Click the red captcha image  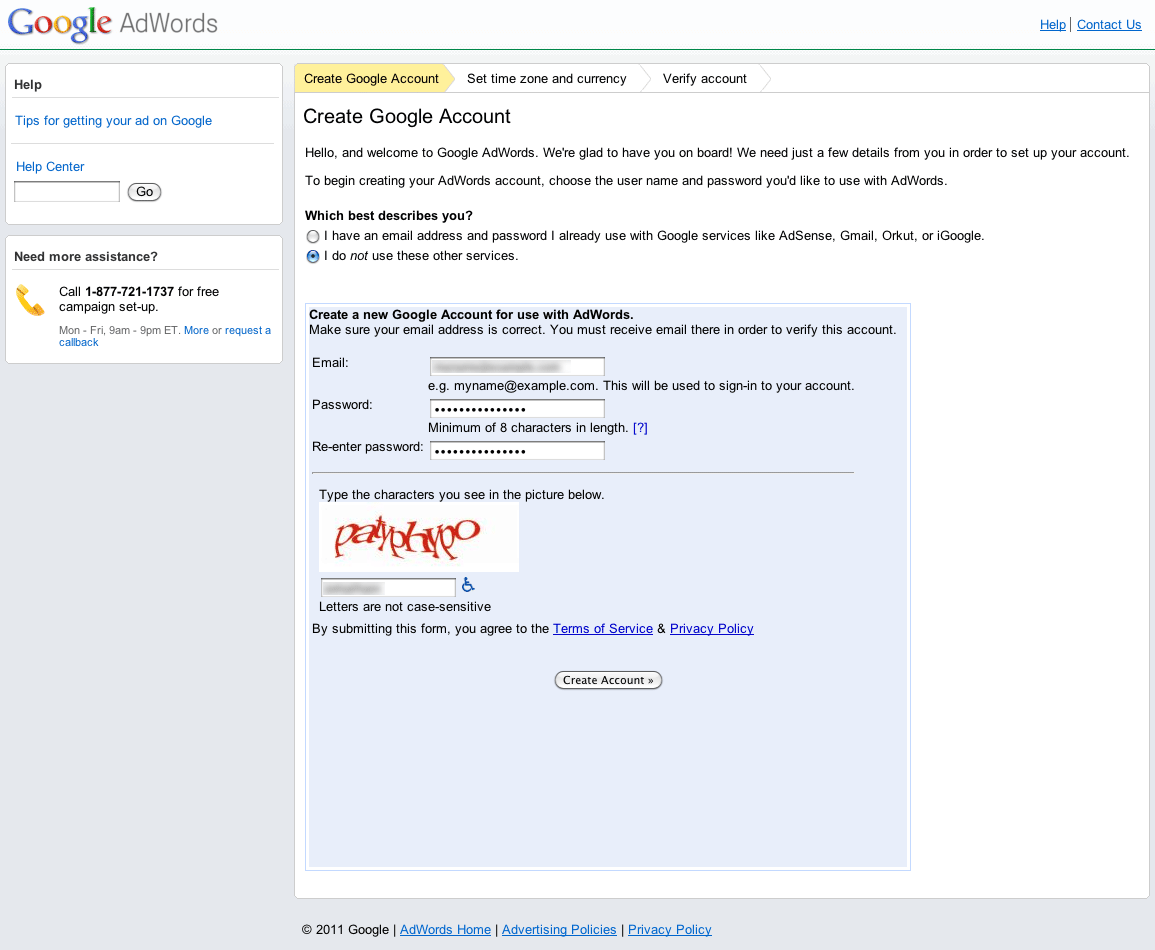click(x=419, y=537)
